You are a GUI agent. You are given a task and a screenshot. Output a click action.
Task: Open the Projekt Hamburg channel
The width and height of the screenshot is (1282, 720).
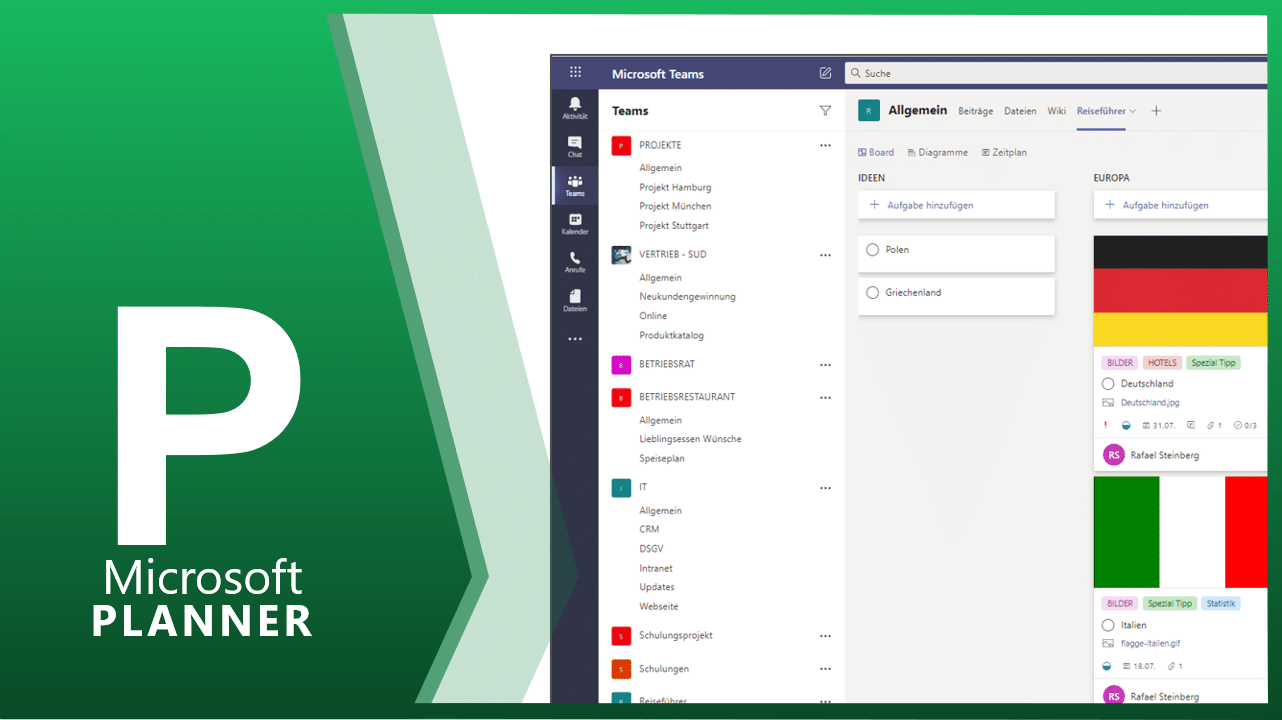point(675,187)
